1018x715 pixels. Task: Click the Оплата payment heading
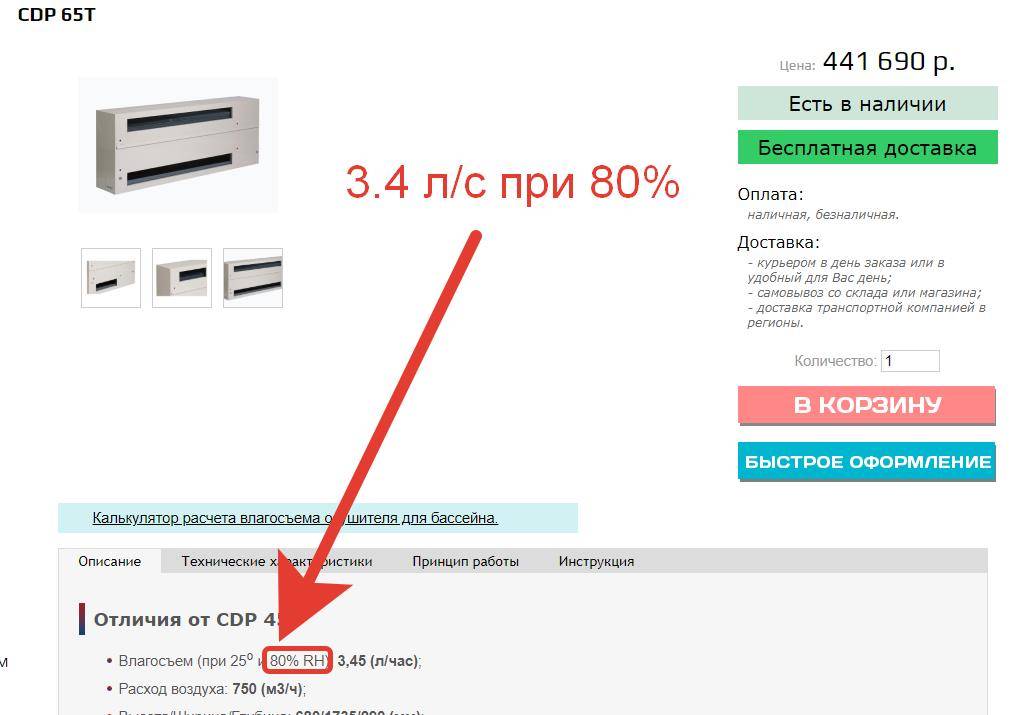click(770, 194)
